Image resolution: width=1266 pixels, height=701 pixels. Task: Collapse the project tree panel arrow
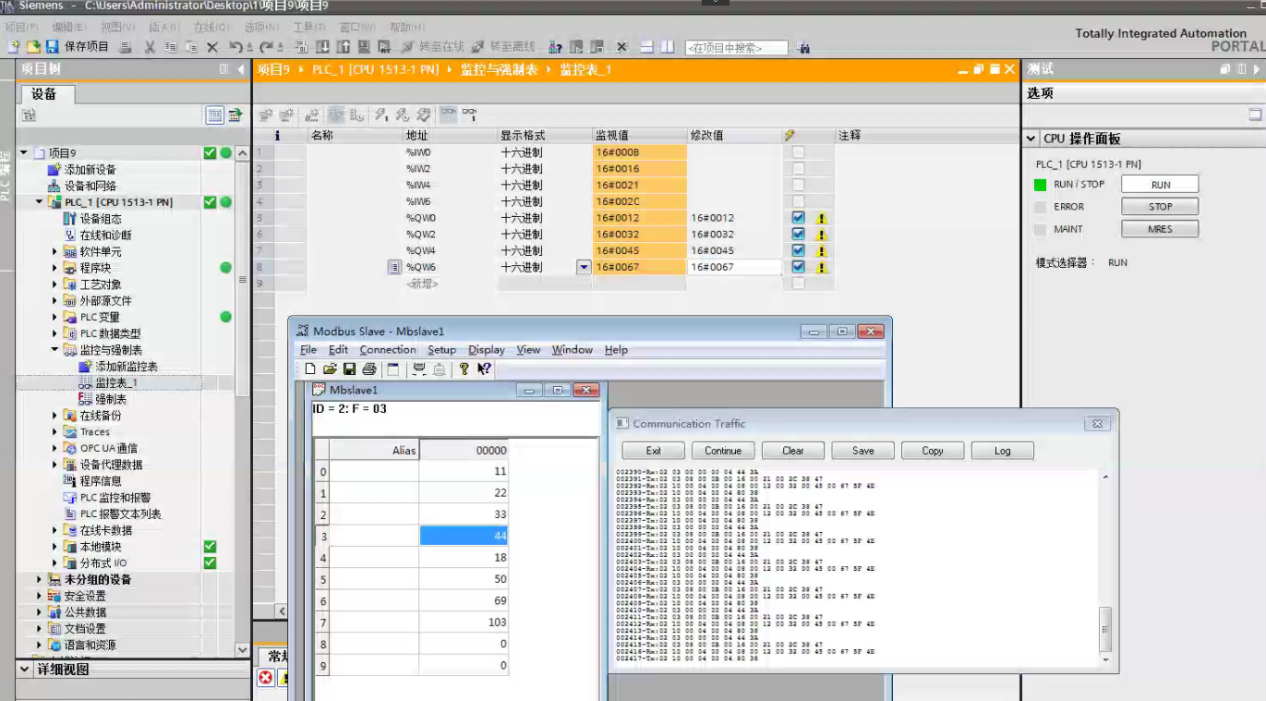(241, 69)
